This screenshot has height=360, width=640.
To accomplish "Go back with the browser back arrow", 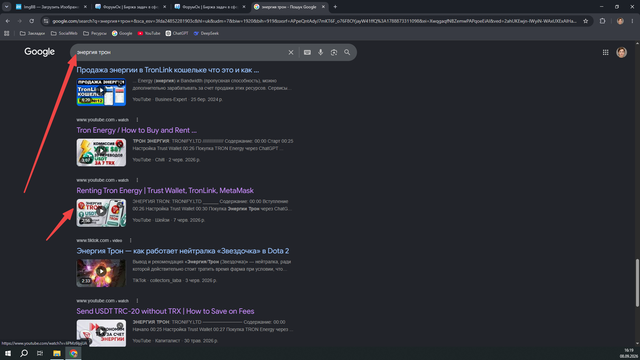I will coord(8,21).
